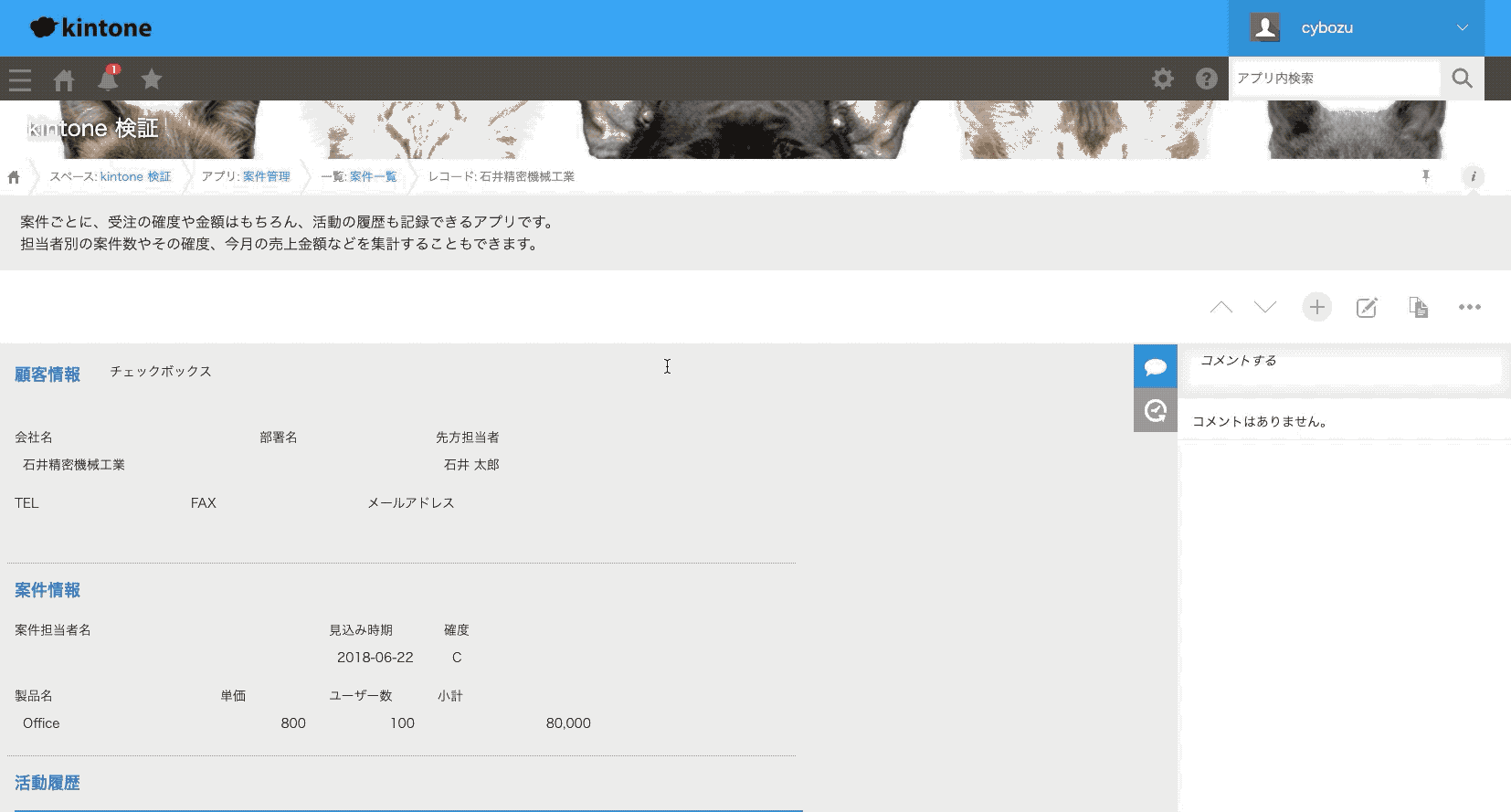Switch to the change history tab

(x=1155, y=410)
